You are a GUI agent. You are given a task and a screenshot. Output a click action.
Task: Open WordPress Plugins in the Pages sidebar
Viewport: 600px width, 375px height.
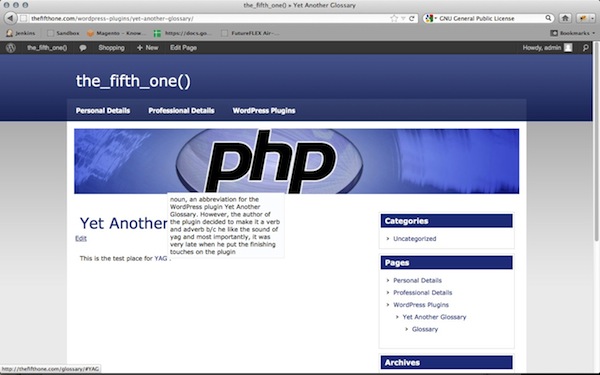(421, 305)
